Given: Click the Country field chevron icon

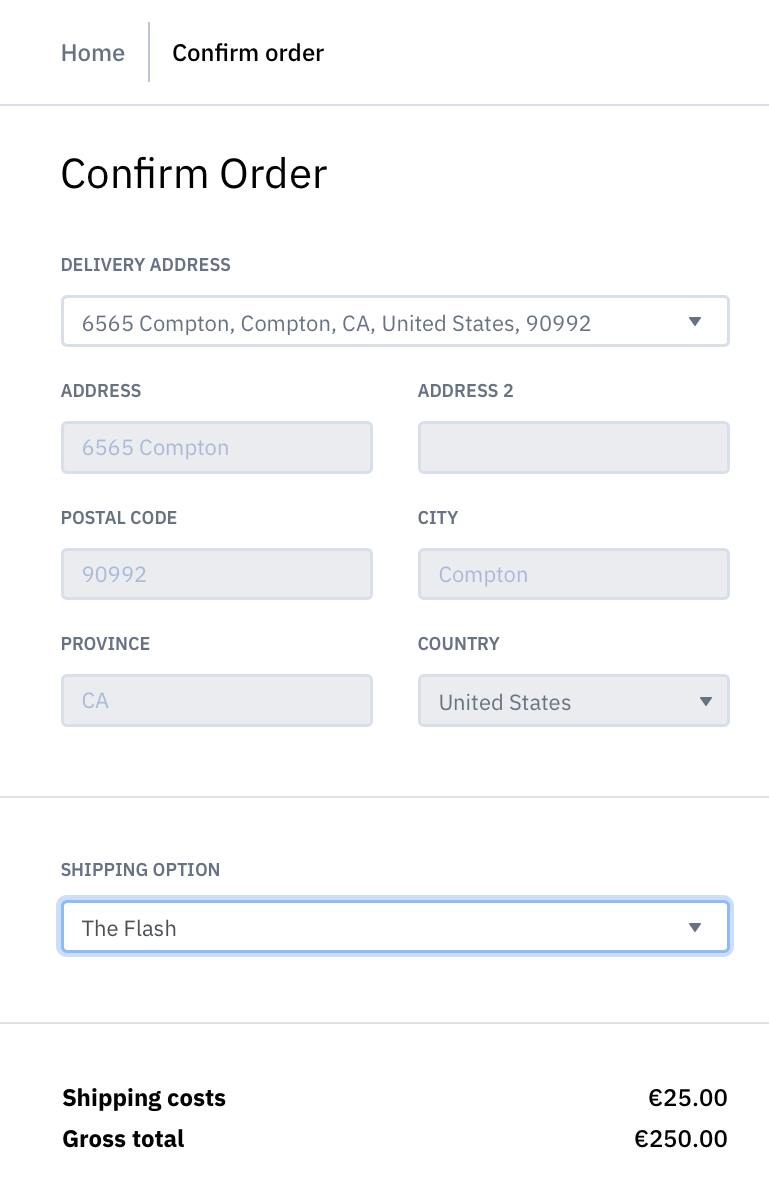Looking at the screenshot, I should (706, 701).
